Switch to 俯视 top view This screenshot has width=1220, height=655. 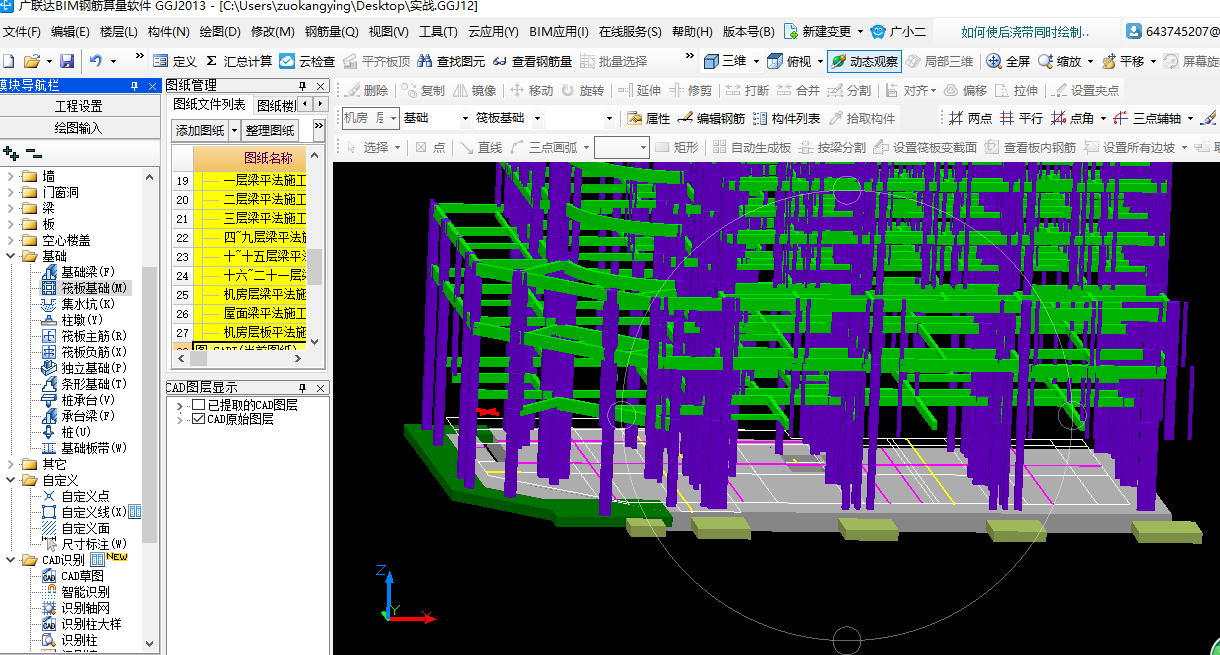pyautogui.click(x=790, y=61)
